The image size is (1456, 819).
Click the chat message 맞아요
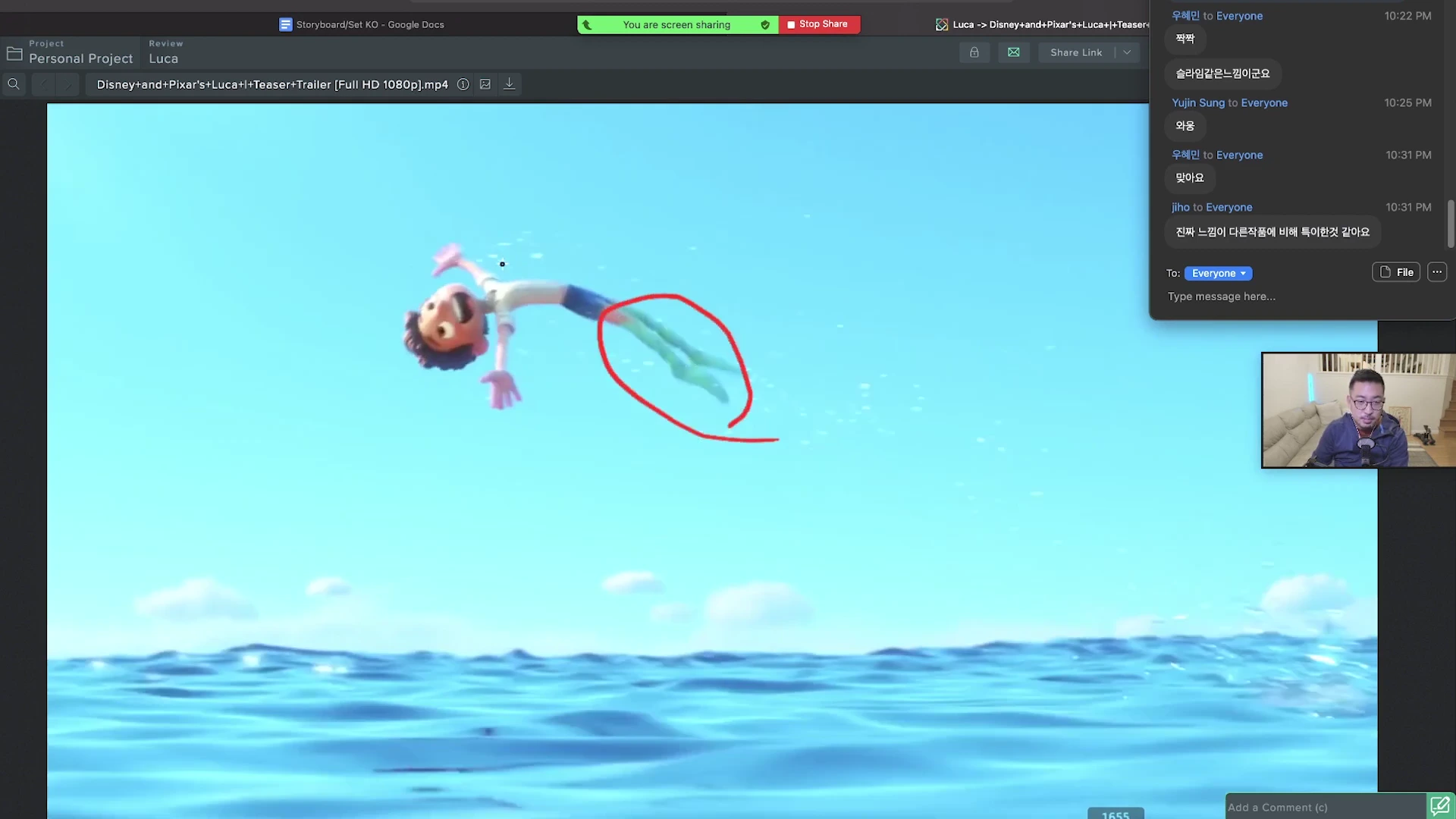click(x=1190, y=178)
